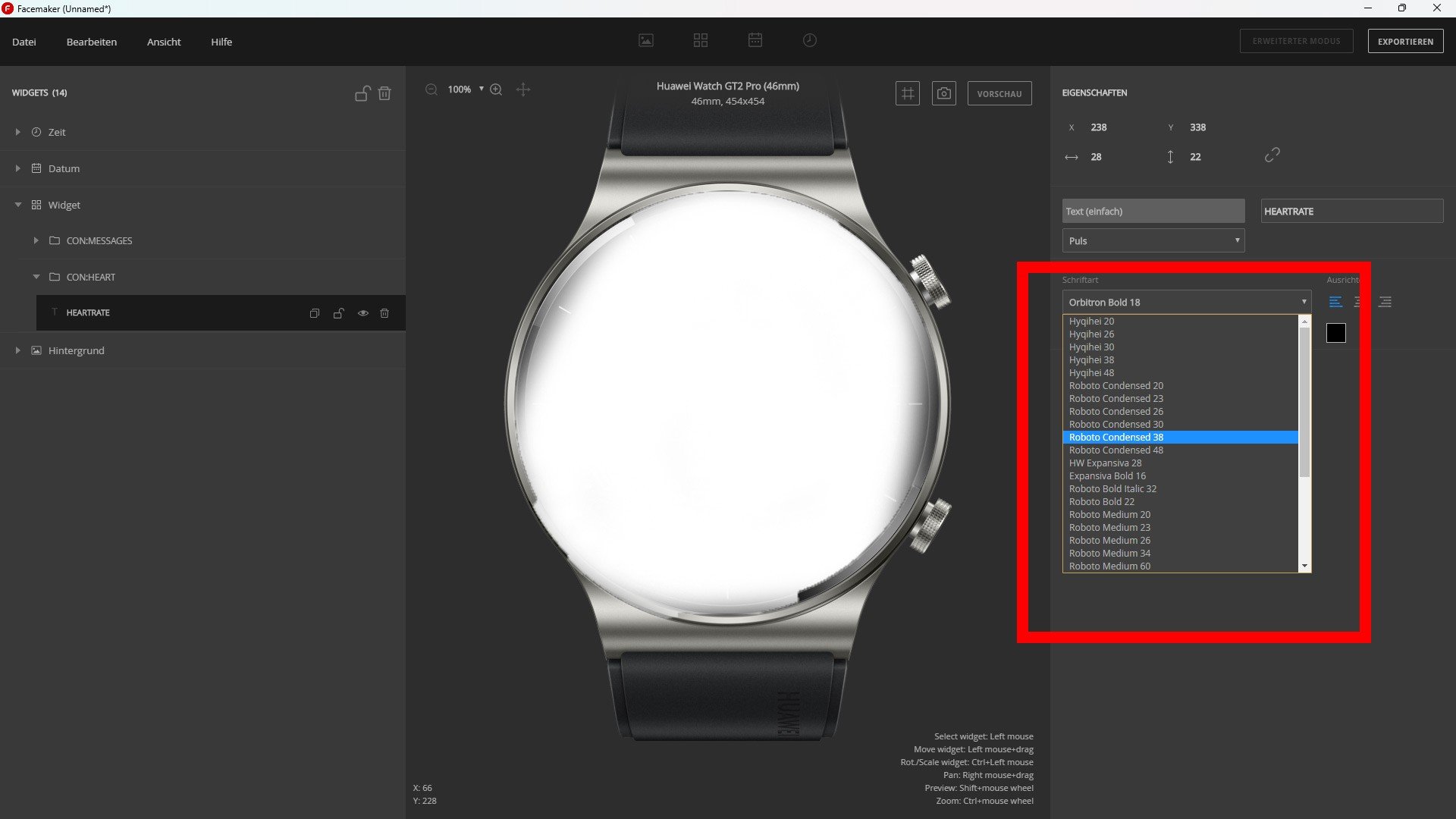Screen dimensions: 1456x819
Task: Click the image widget icon in top toolbar
Action: pos(646,40)
